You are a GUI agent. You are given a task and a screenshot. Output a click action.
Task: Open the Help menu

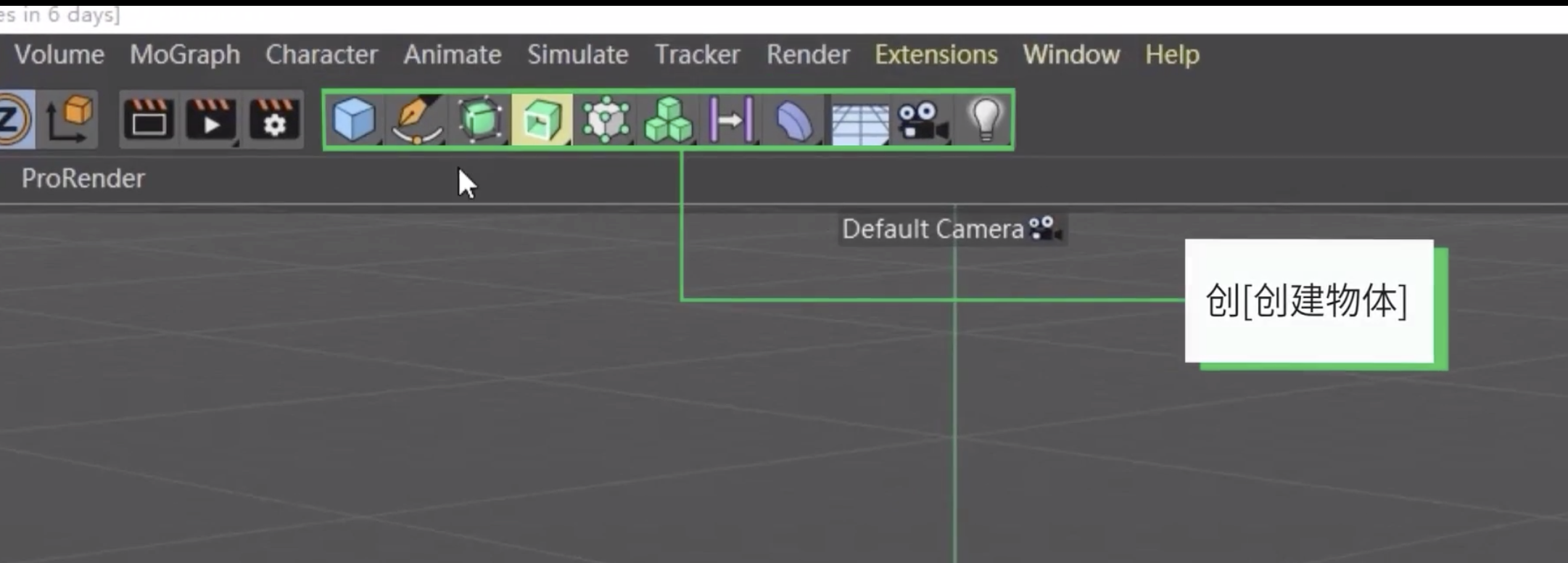[1172, 55]
